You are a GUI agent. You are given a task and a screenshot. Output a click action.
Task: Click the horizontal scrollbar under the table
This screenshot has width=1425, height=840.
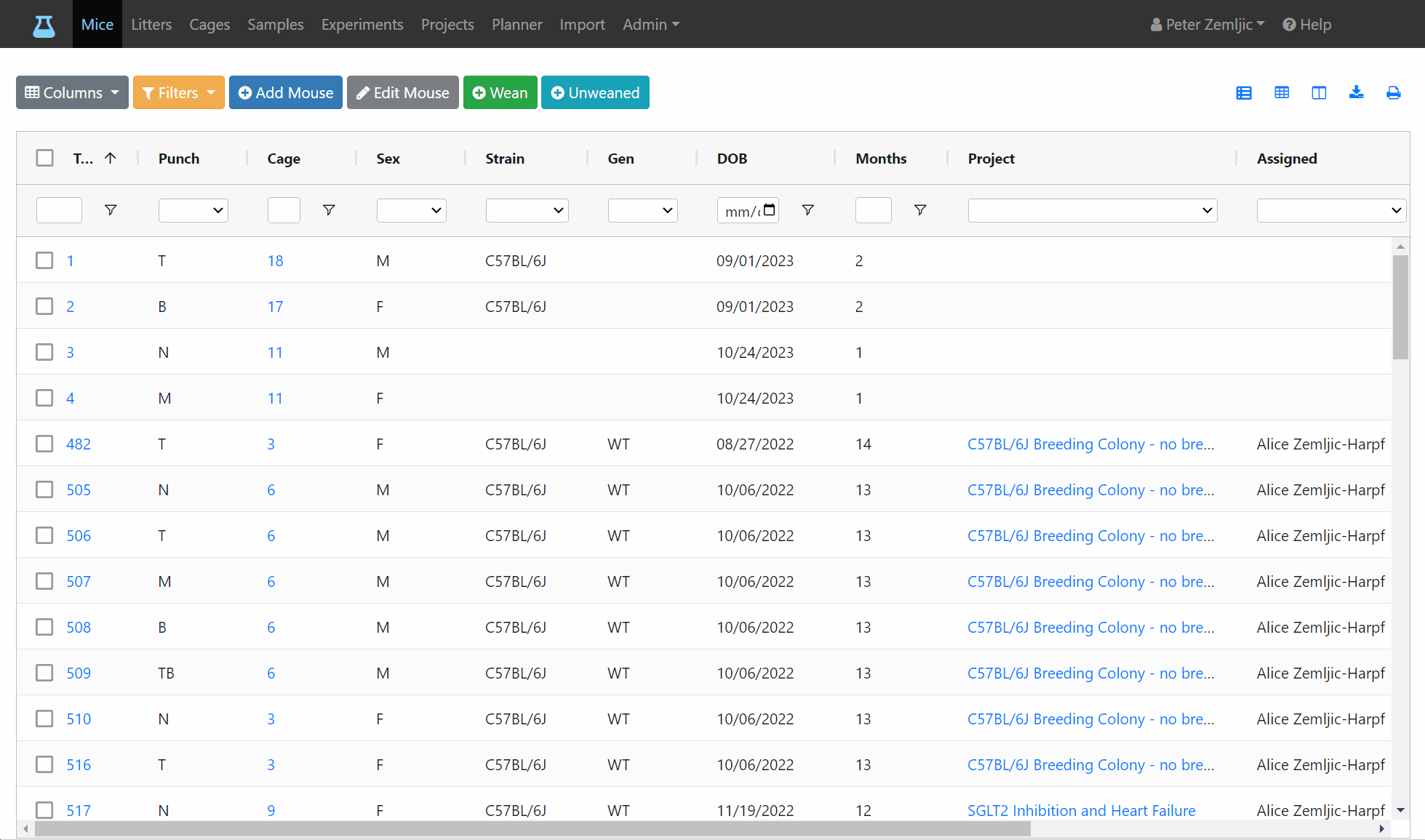532,828
